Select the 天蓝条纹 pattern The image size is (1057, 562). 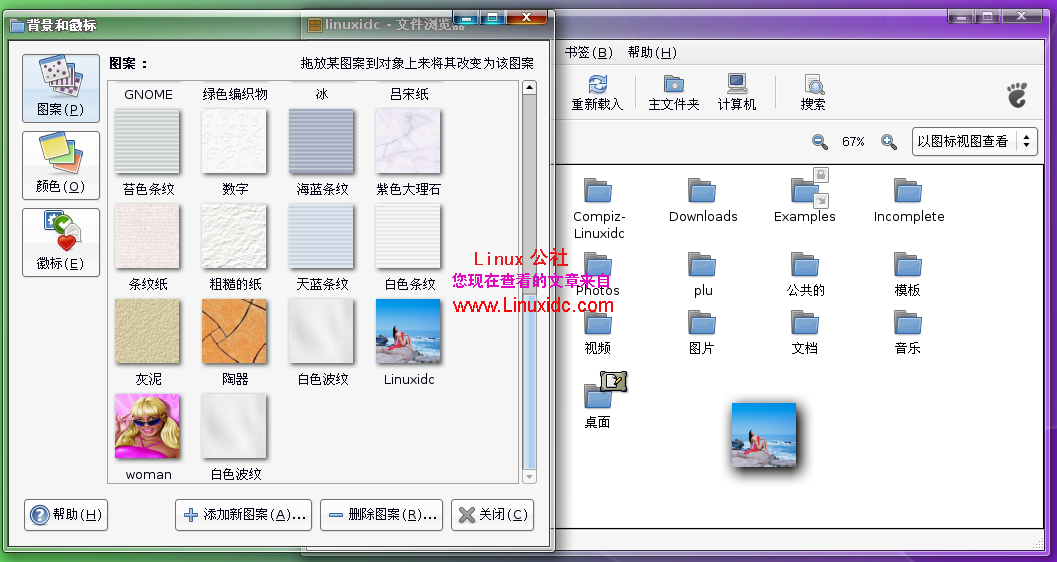tap(322, 236)
